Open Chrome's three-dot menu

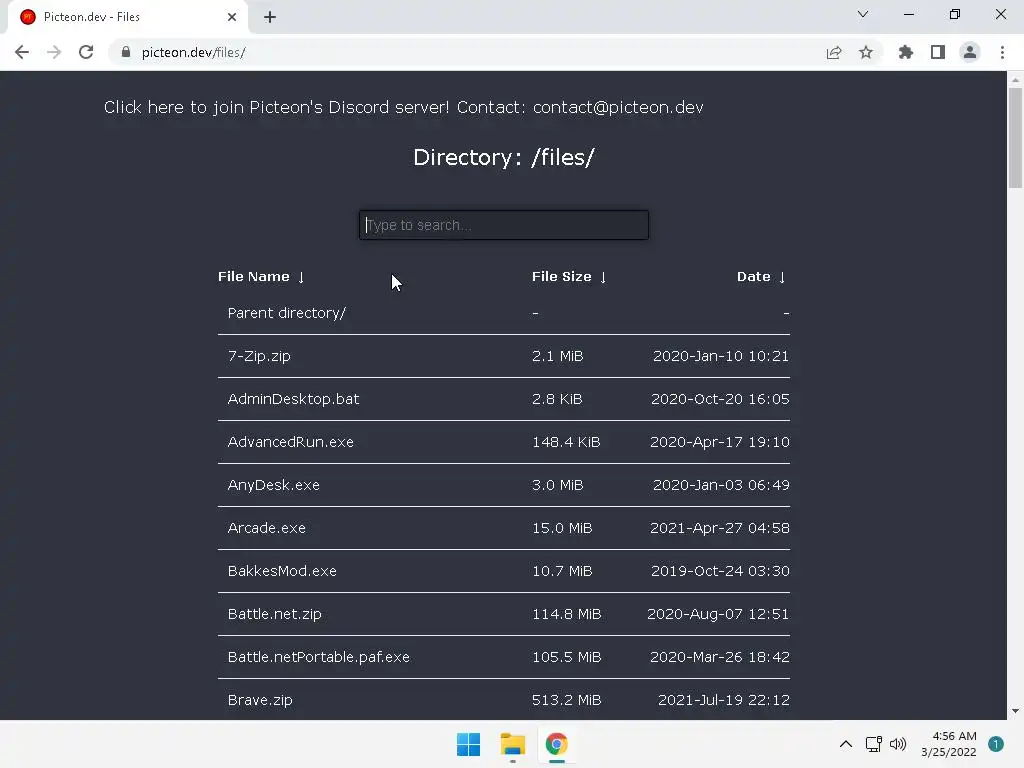1002,52
